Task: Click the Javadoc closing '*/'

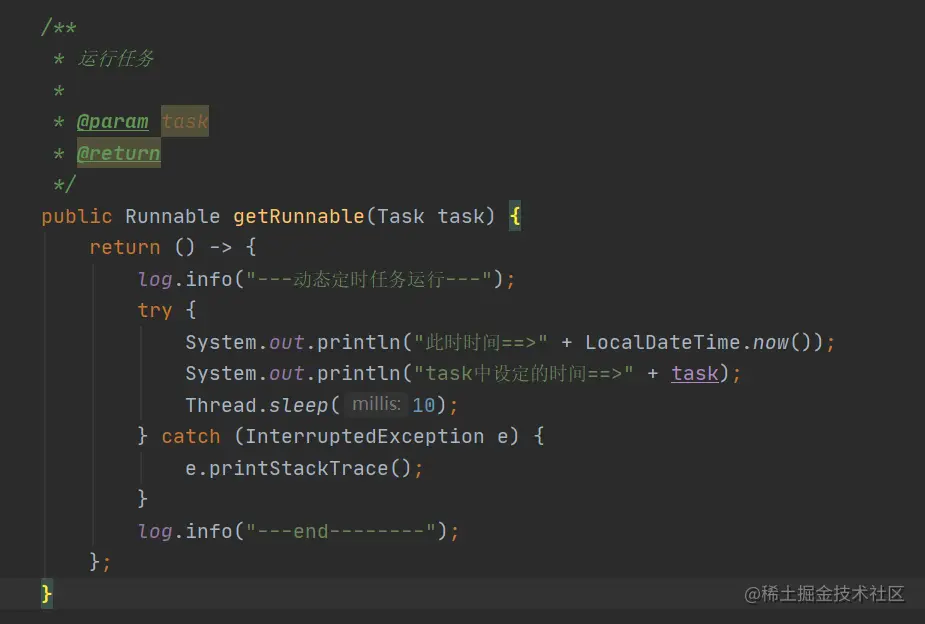Action: (64, 185)
